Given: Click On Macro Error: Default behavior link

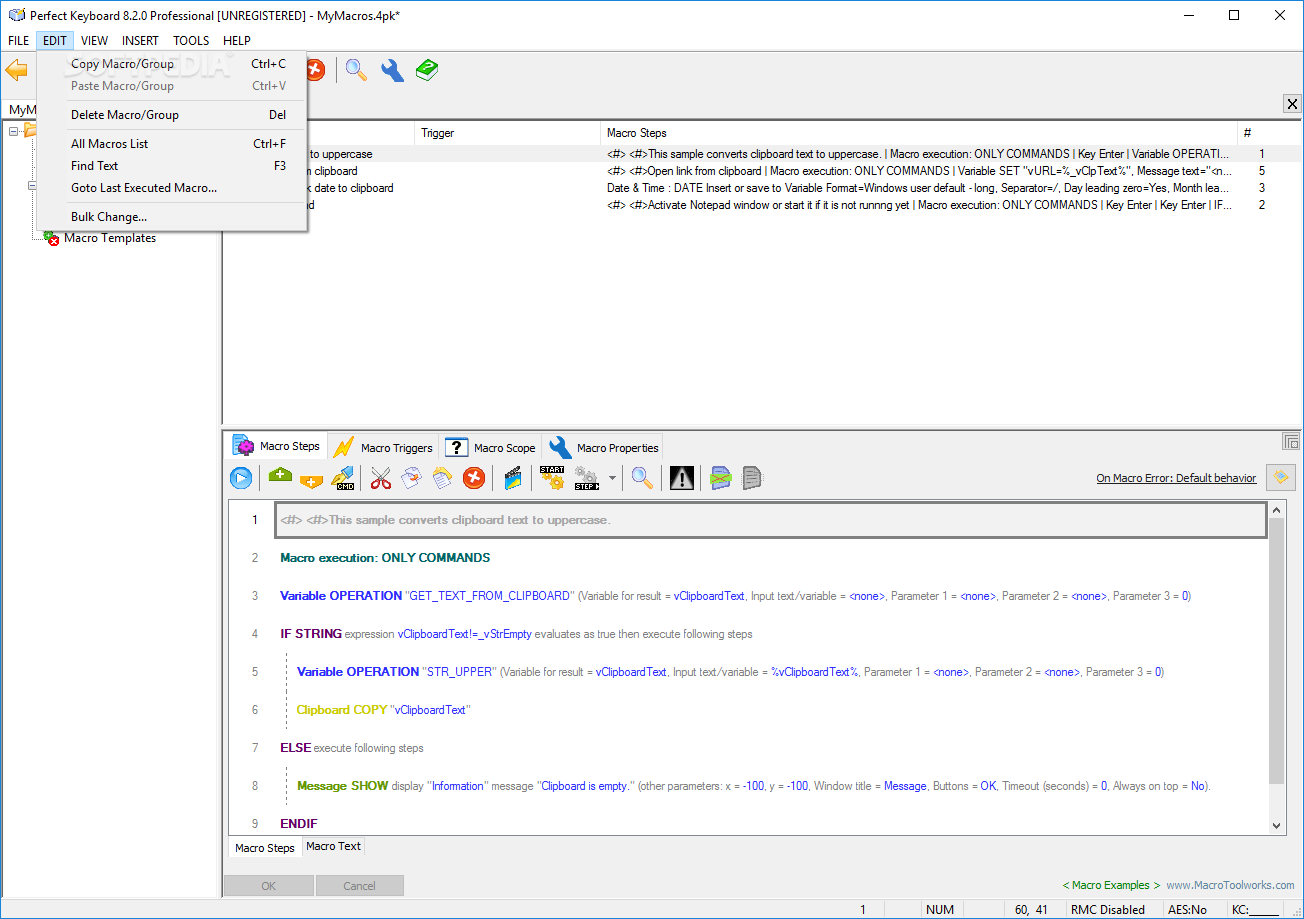Looking at the screenshot, I should [x=1176, y=478].
